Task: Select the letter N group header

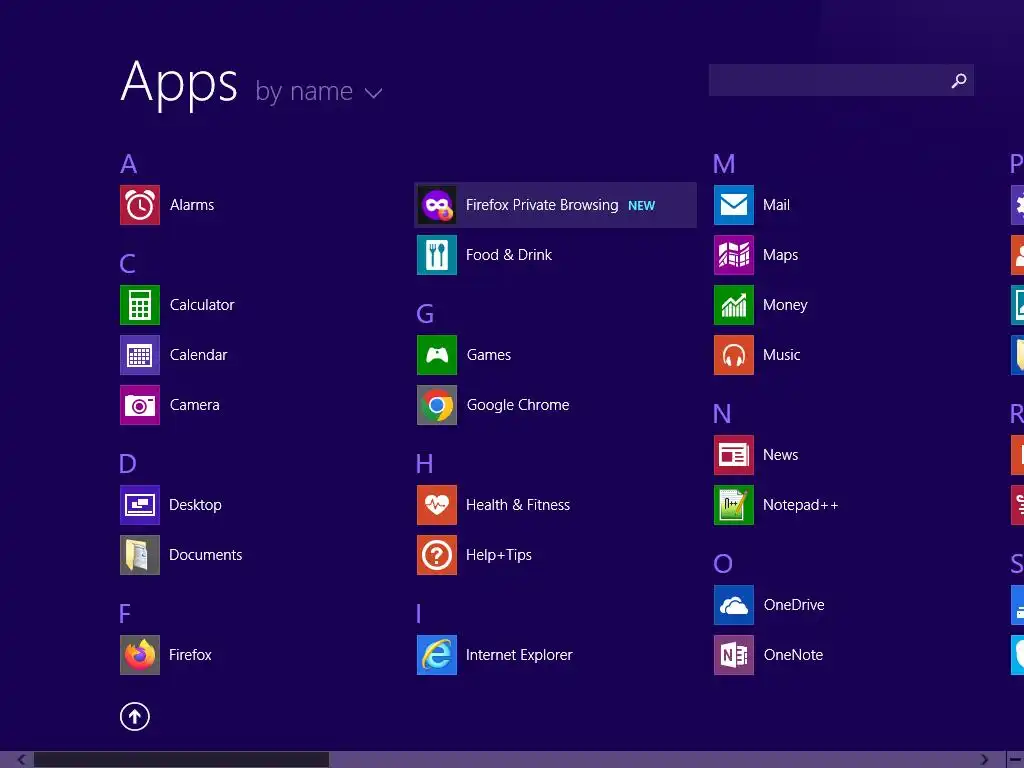Action: (x=722, y=414)
